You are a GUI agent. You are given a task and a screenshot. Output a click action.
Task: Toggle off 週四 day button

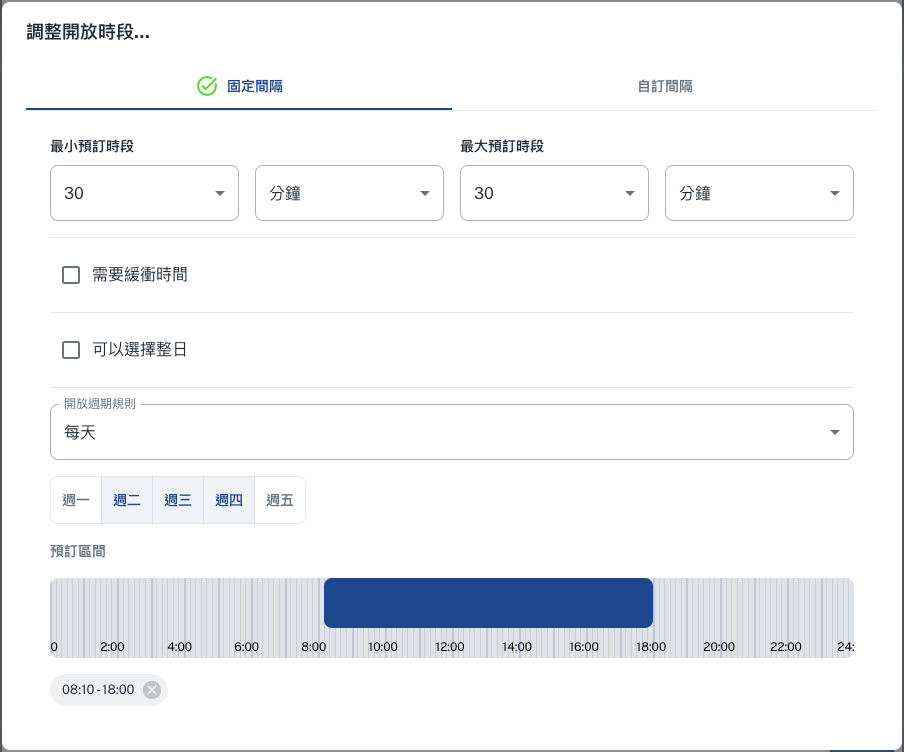229,500
